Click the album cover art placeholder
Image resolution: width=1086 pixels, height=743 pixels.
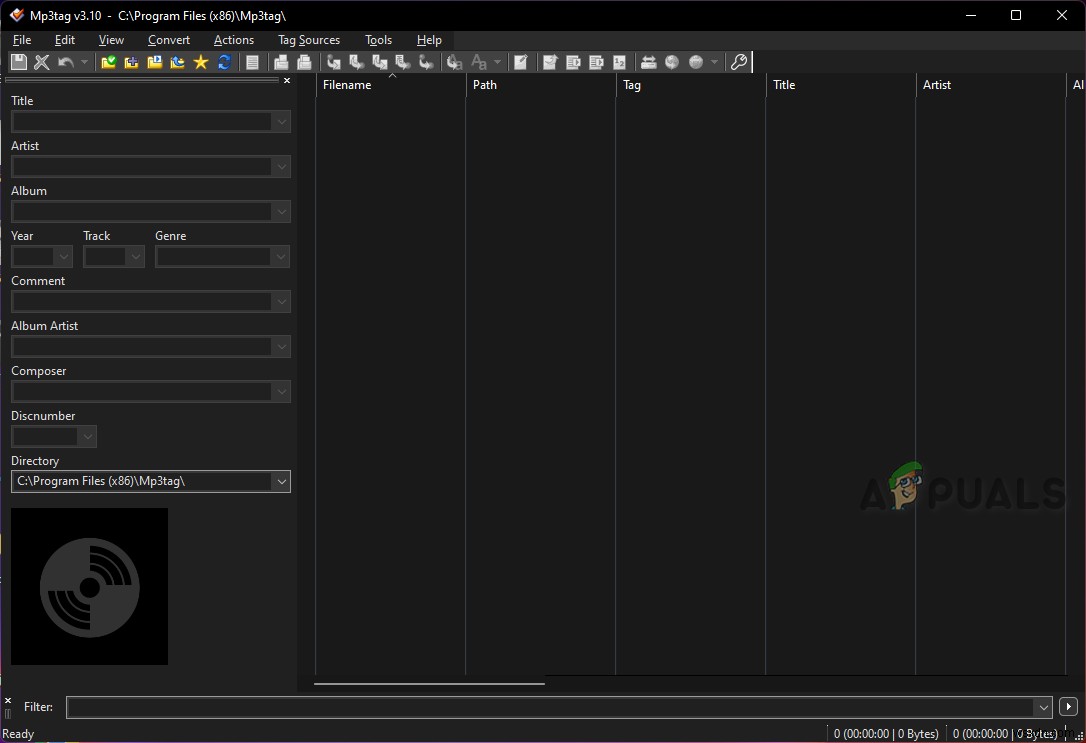point(90,586)
